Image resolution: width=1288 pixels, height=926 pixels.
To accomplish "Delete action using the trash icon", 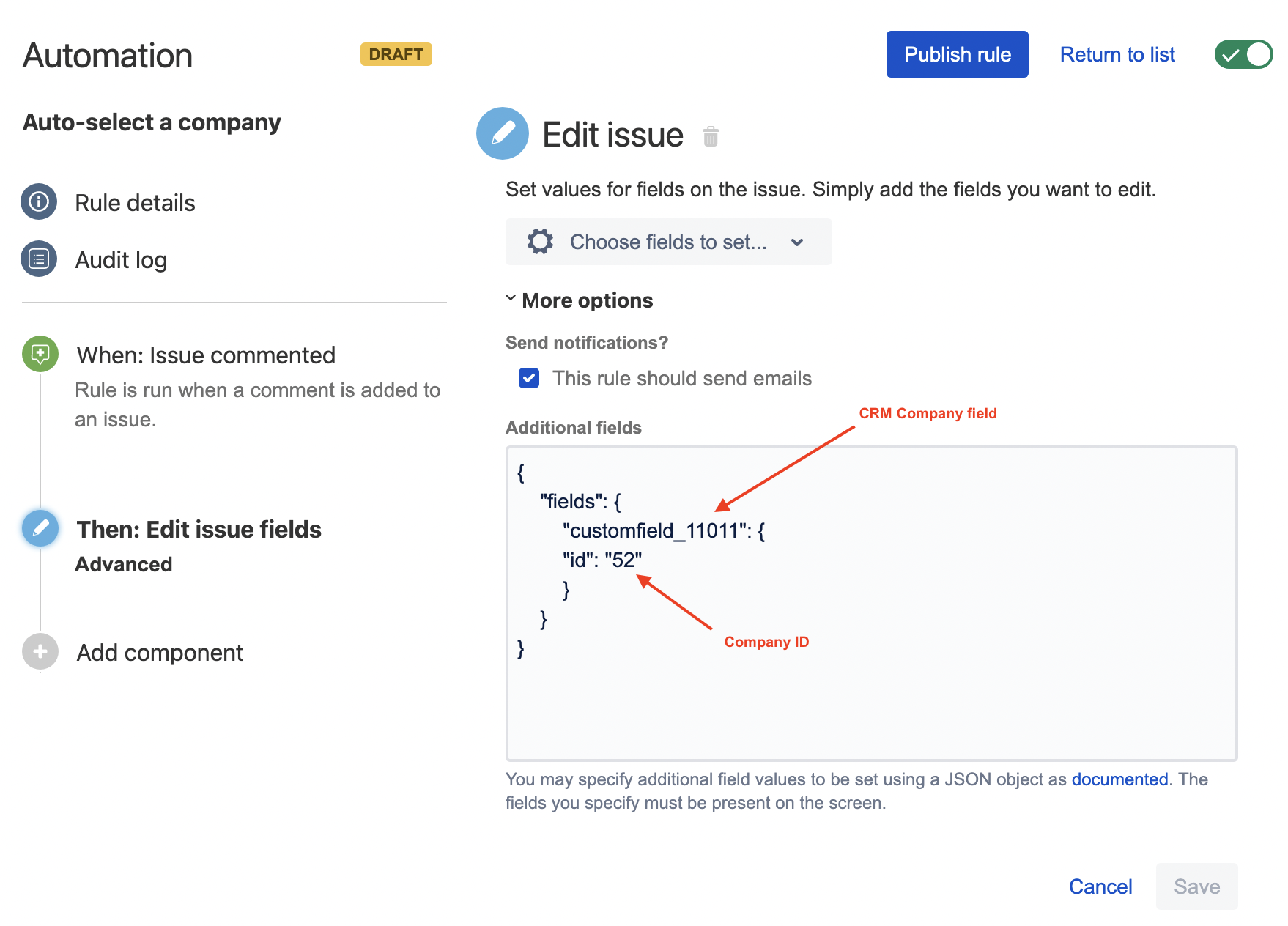I will 710,136.
